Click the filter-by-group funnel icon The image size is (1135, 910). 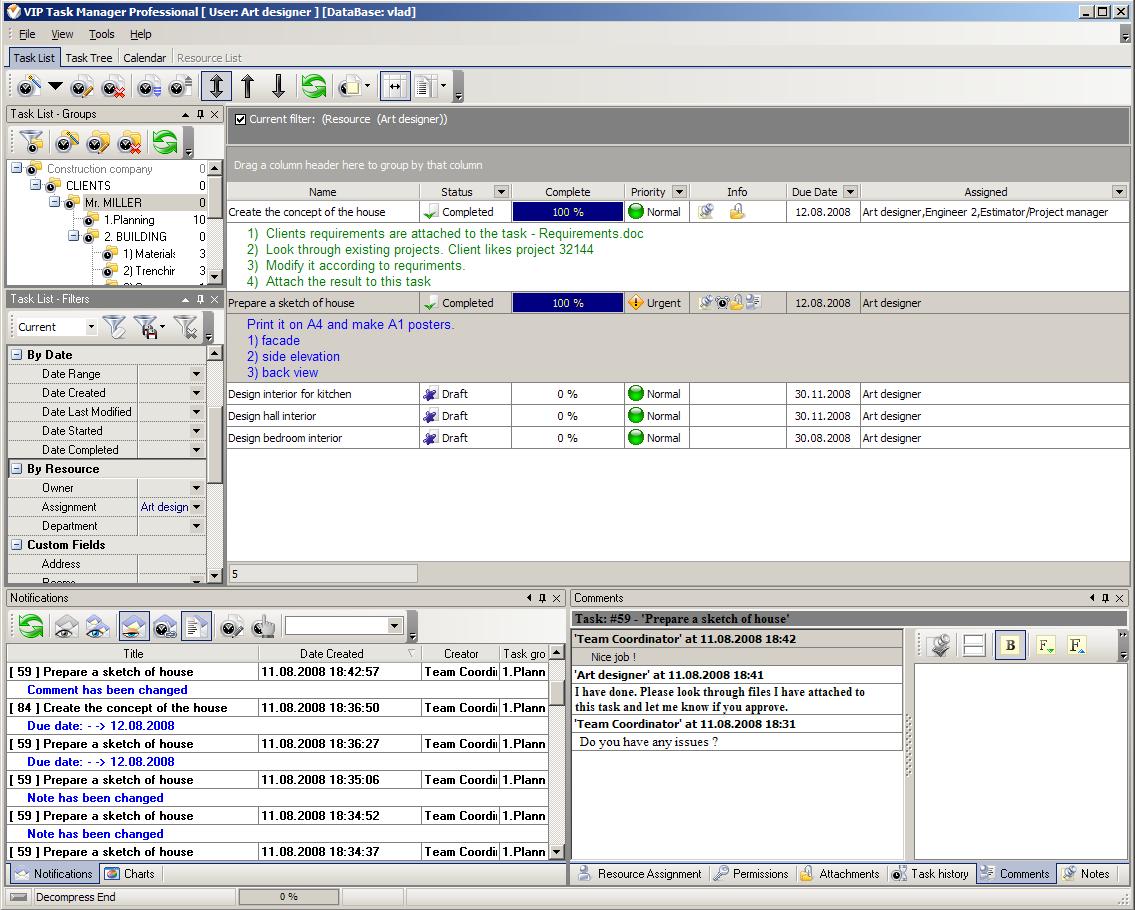(31, 142)
